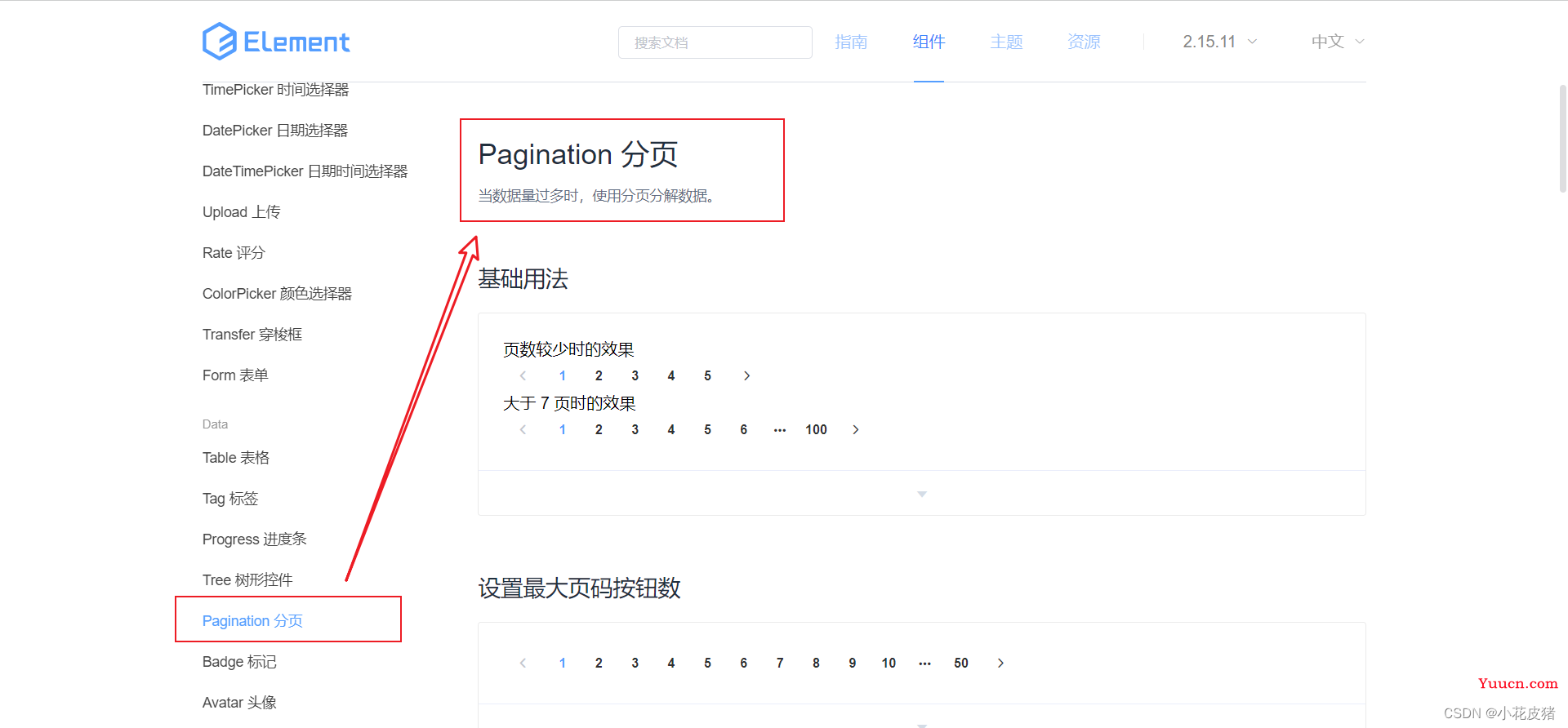Open Upload 上传 in sidebar
The image size is (1568, 728).
241,212
